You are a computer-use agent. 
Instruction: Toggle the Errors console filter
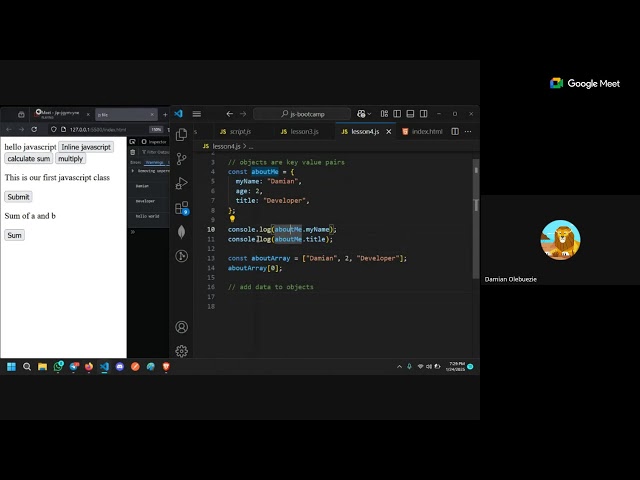136,162
